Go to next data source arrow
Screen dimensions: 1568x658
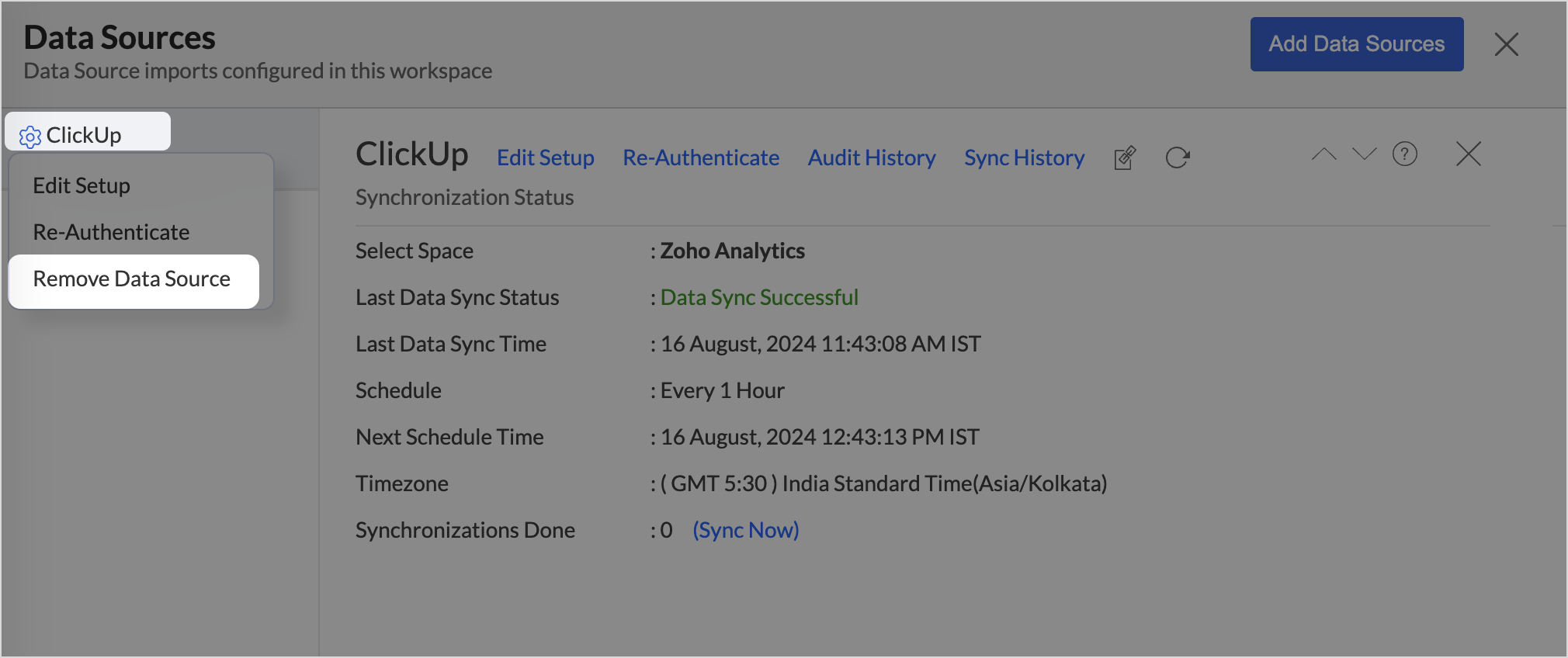point(1364,154)
